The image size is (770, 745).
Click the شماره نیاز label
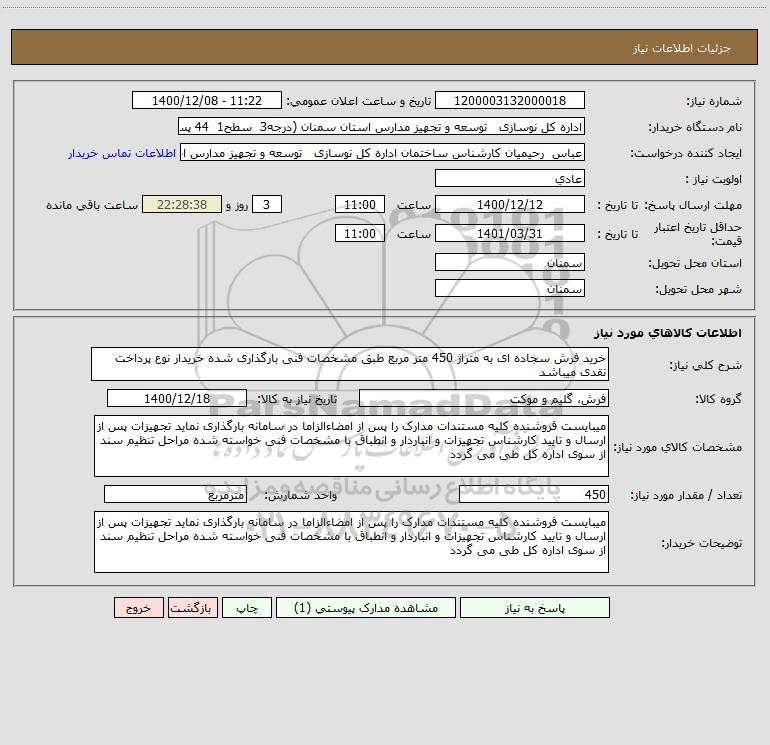[x=714, y=101]
